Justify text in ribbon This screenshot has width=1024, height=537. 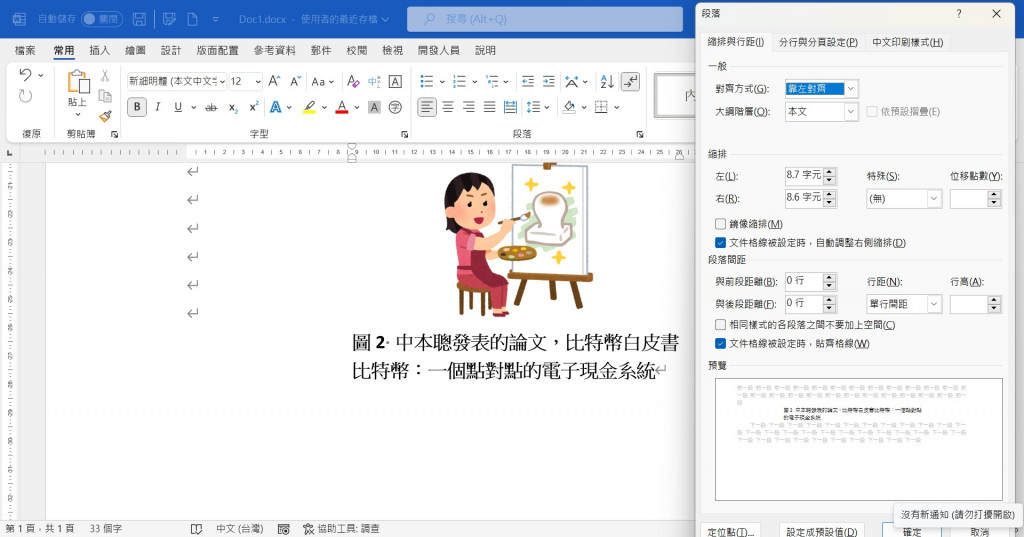click(489, 107)
